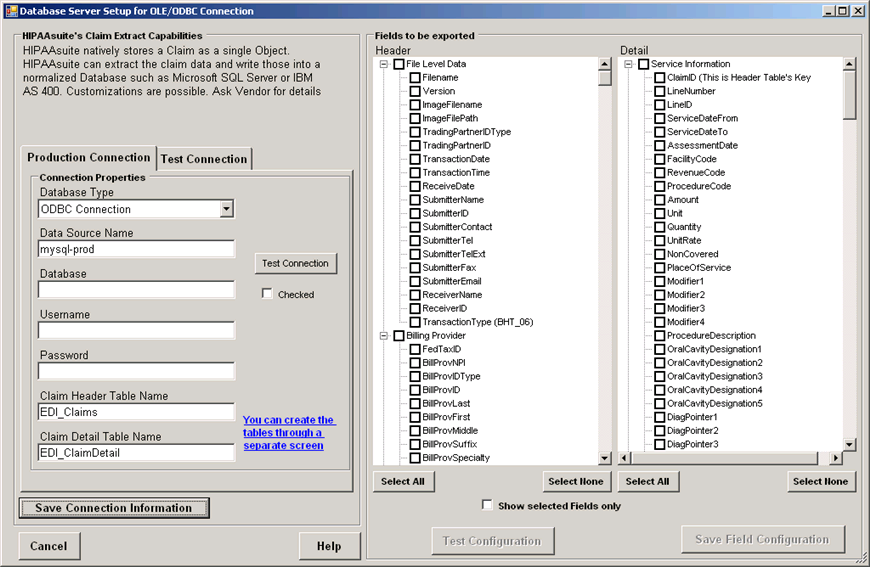Select the TransactionType (BHT_06) item text
Image resolution: width=870 pixels, height=567 pixels.
[x=478, y=322]
